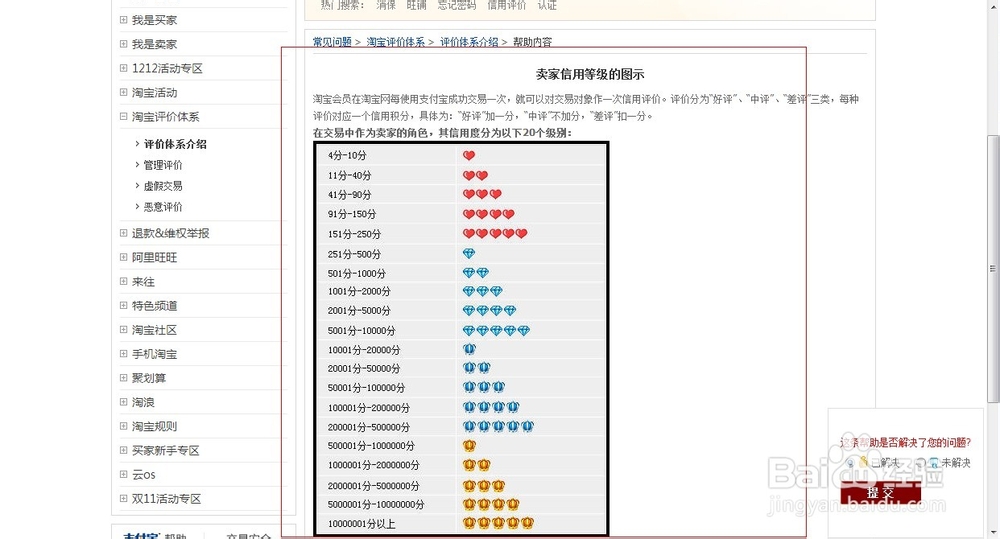Click the single diamond icon for 251分-500分
This screenshot has height=539, width=1000.
469,253
